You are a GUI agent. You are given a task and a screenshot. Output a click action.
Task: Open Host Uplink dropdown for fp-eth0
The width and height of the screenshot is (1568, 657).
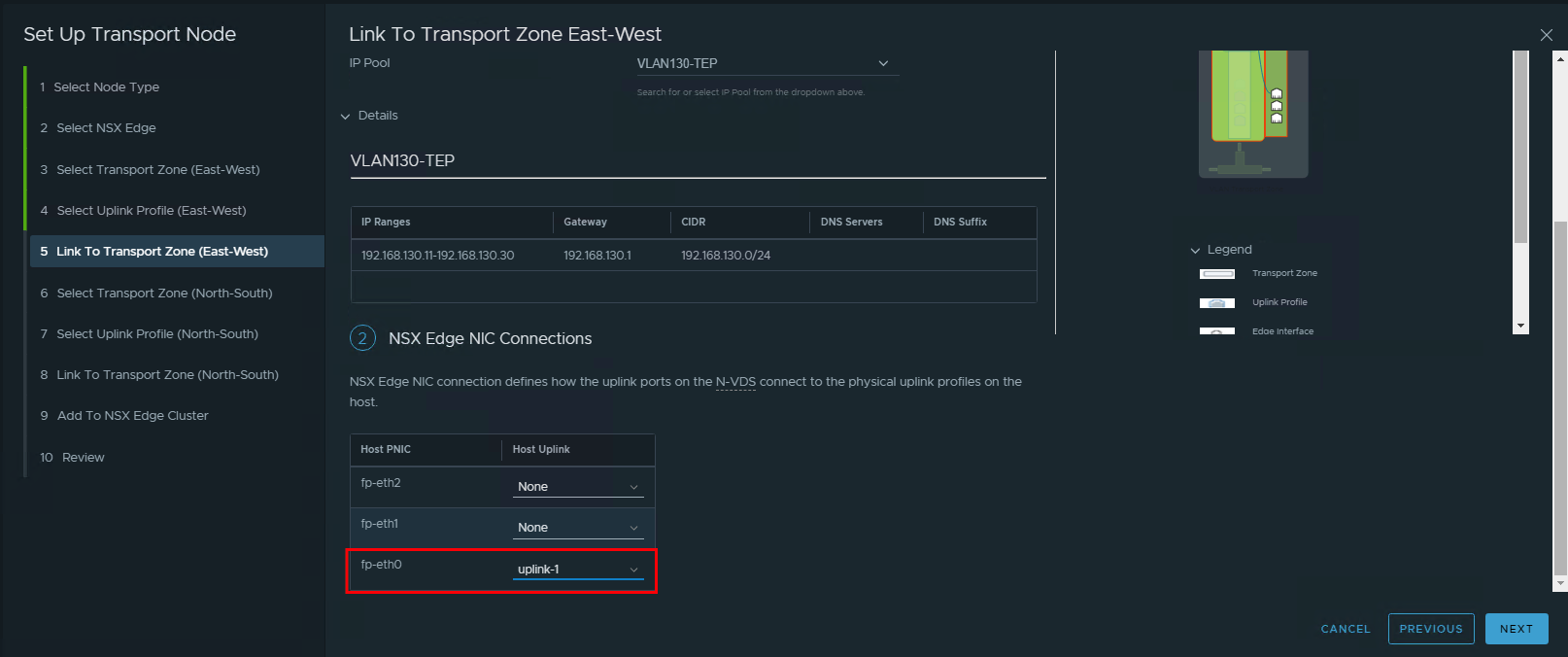pos(578,570)
